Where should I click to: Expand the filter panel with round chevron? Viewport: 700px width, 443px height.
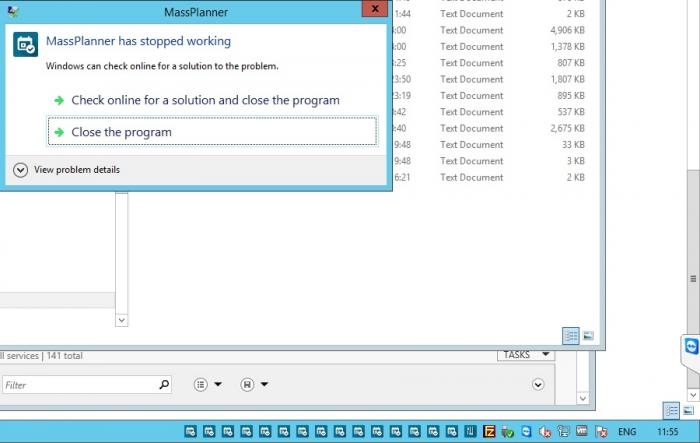(x=538, y=384)
